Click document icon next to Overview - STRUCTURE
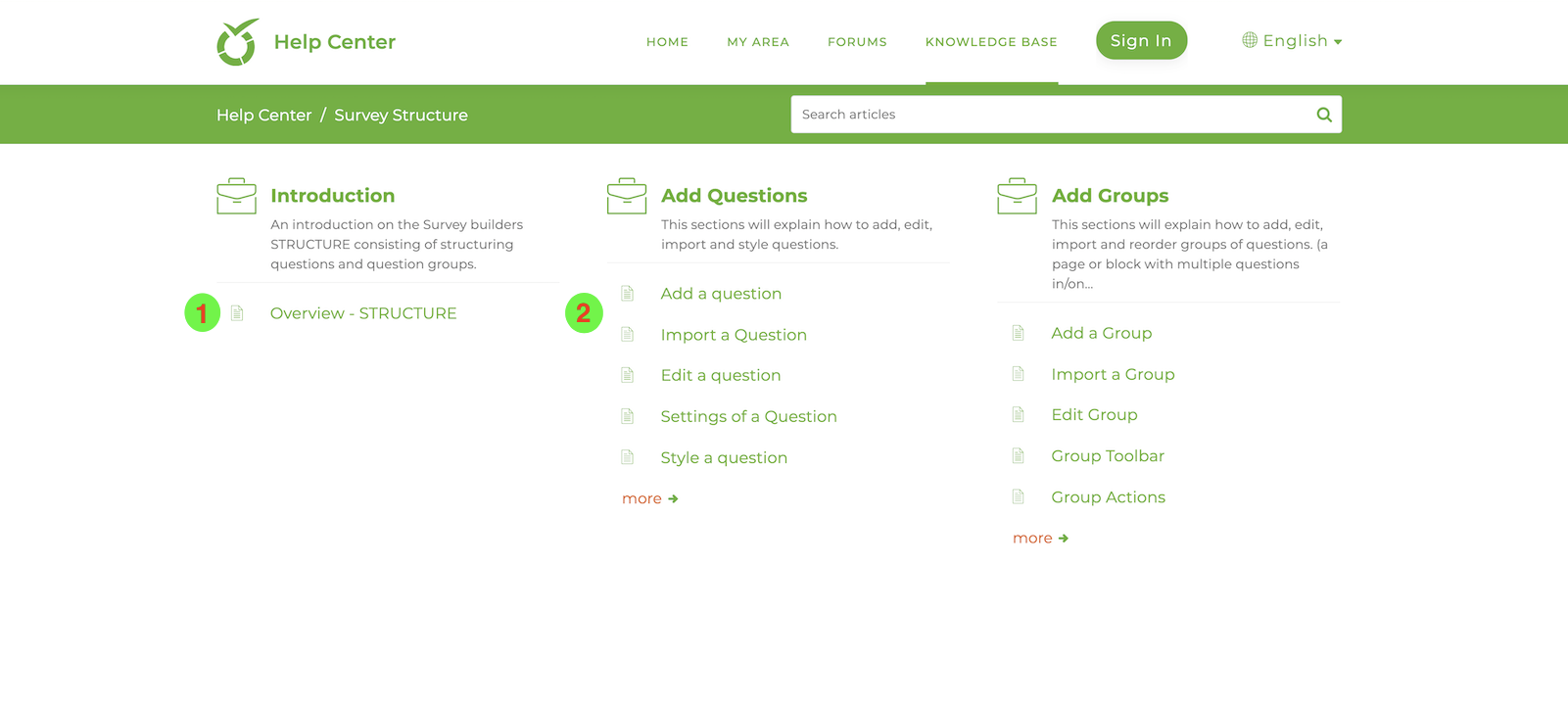This screenshot has height=705, width=1568. click(237, 313)
